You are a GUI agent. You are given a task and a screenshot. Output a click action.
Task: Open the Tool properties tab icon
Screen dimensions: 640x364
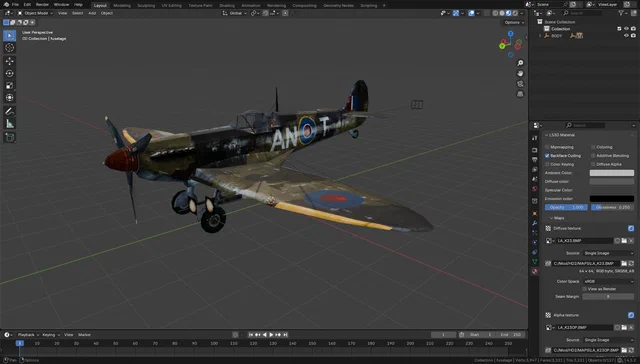click(535, 138)
